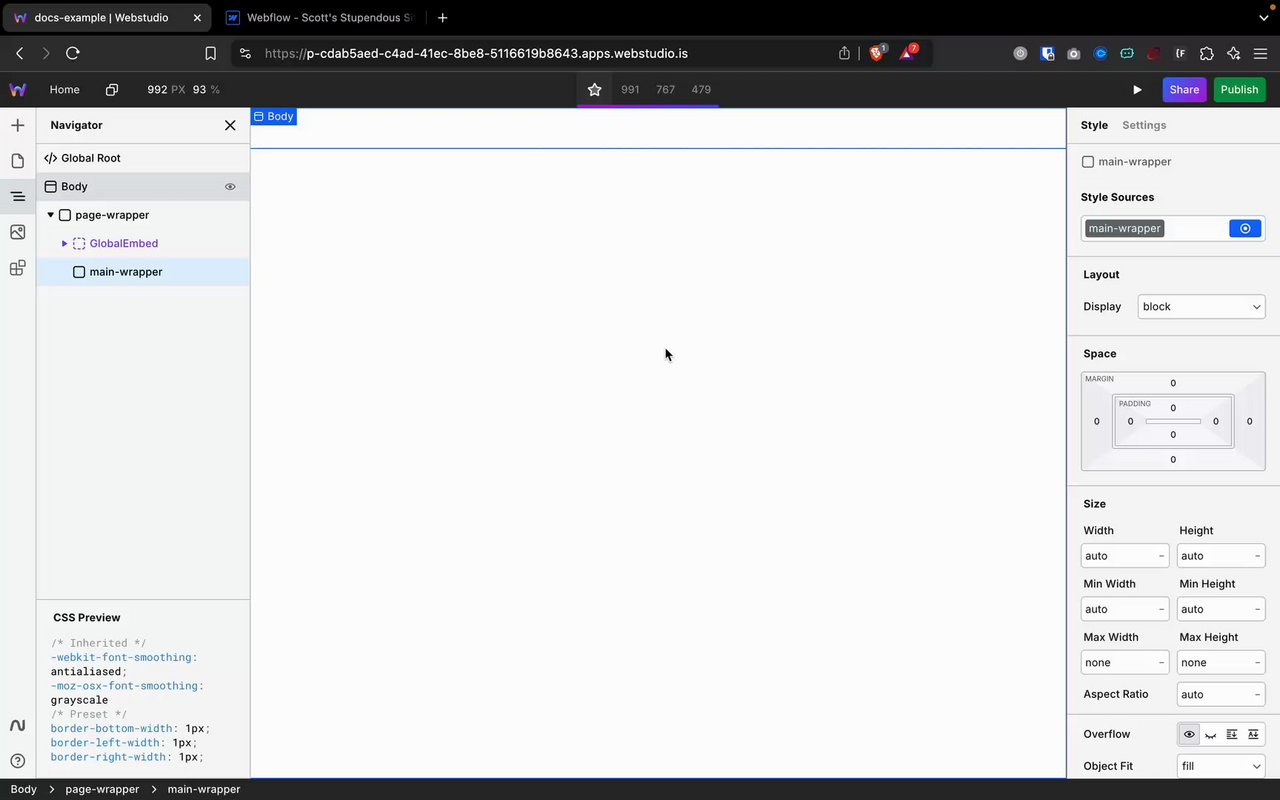Bookmark the page in the browser toolbar
Viewport: 1280px width, 800px height.
click(210, 53)
